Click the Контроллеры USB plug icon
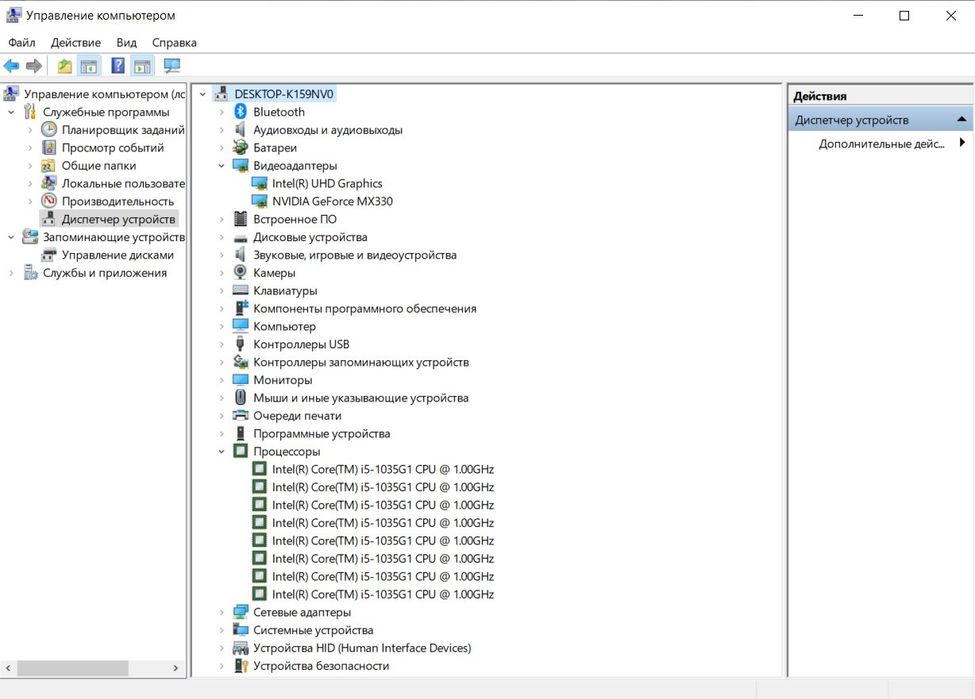This screenshot has width=975, height=699. [x=240, y=344]
